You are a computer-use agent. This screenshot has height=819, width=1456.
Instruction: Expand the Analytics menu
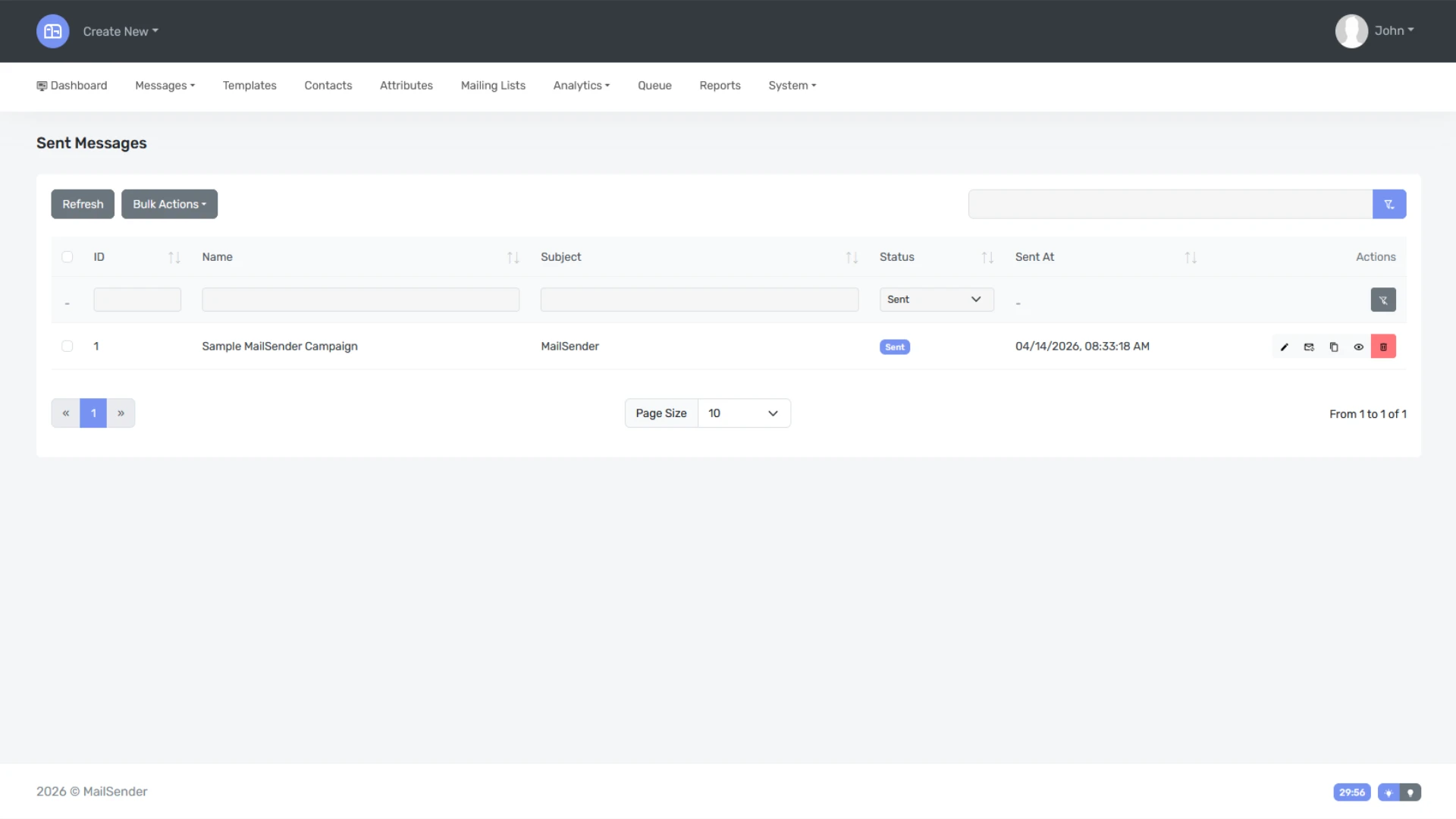pyautogui.click(x=582, y=86)
